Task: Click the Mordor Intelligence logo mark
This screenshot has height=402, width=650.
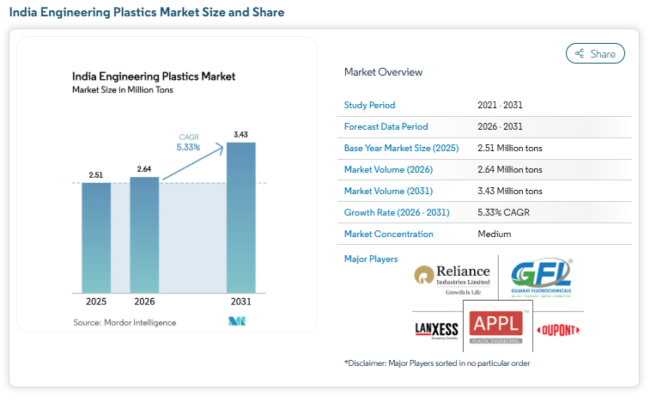Action: pos(237,321)
